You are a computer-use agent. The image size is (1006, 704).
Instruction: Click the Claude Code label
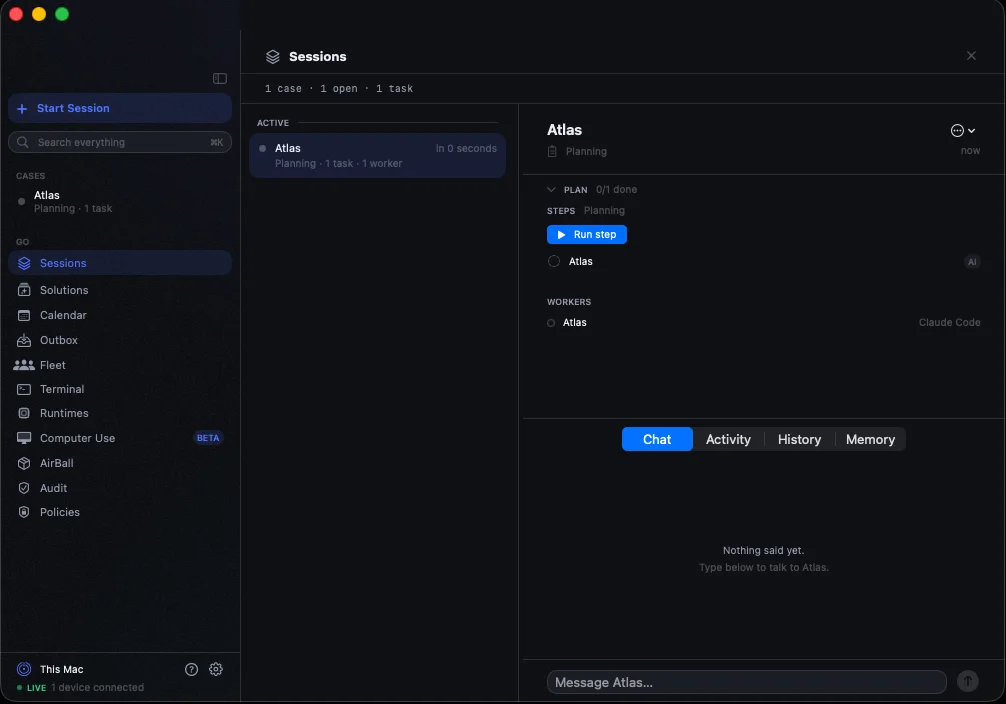tap(949, 322)
